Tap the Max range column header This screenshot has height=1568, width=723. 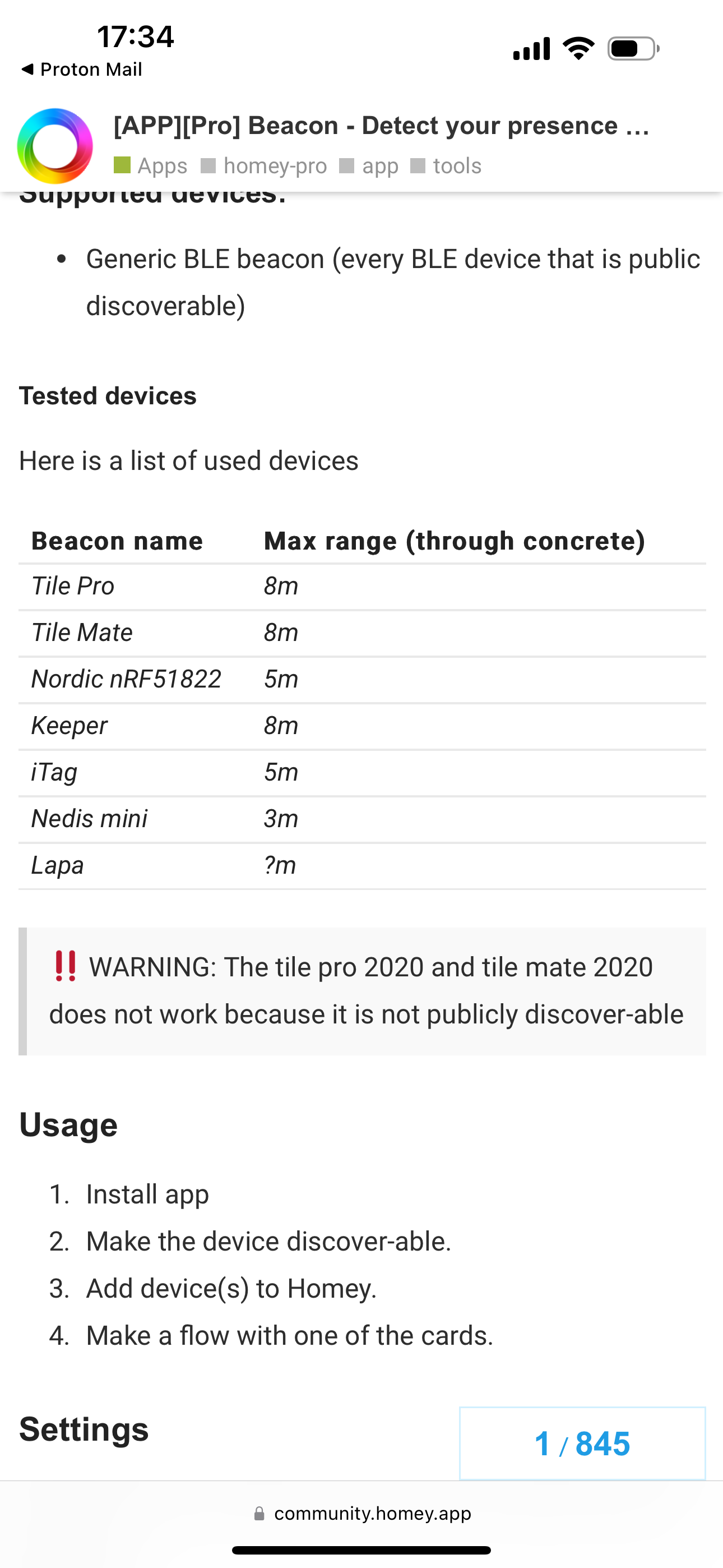click(x=454, y=541)
